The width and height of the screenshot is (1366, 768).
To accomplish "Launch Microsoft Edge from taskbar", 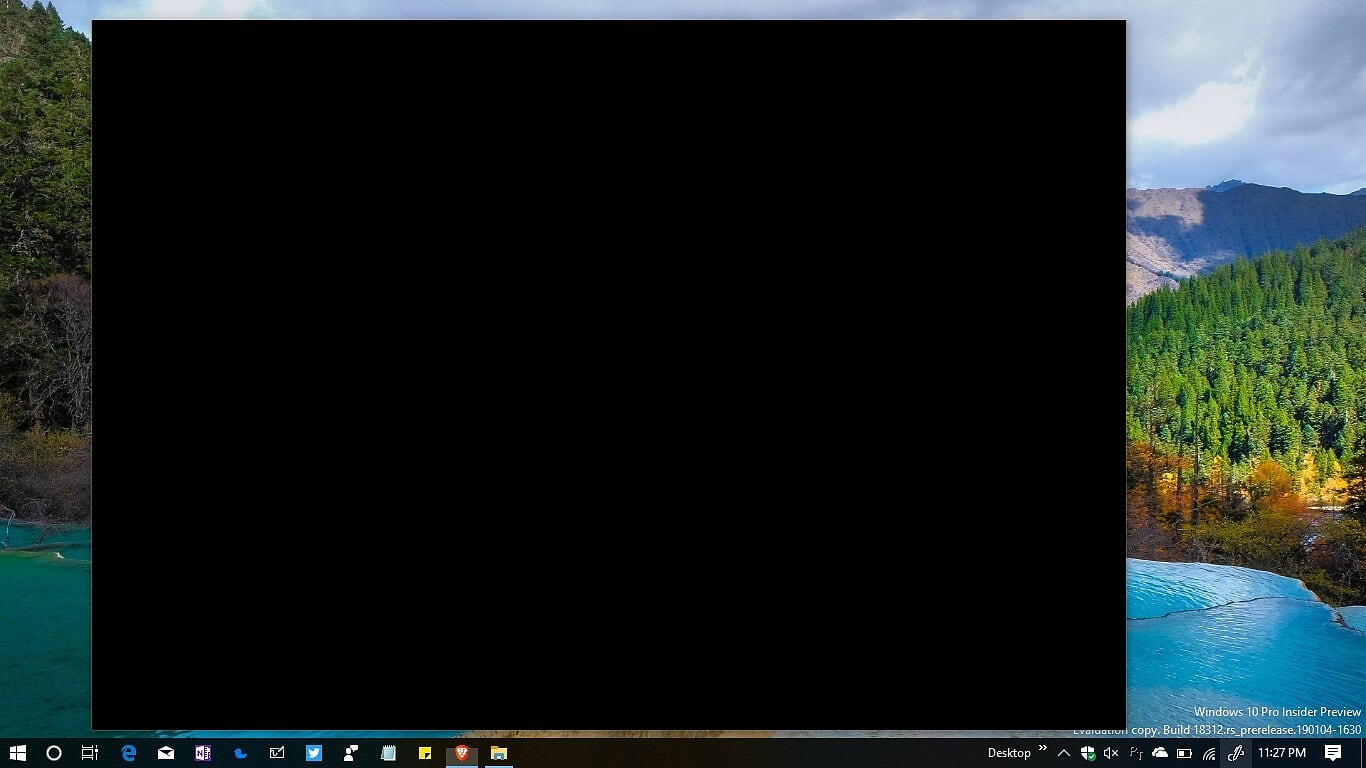I will pyautogui.click(x=128, y=753).
